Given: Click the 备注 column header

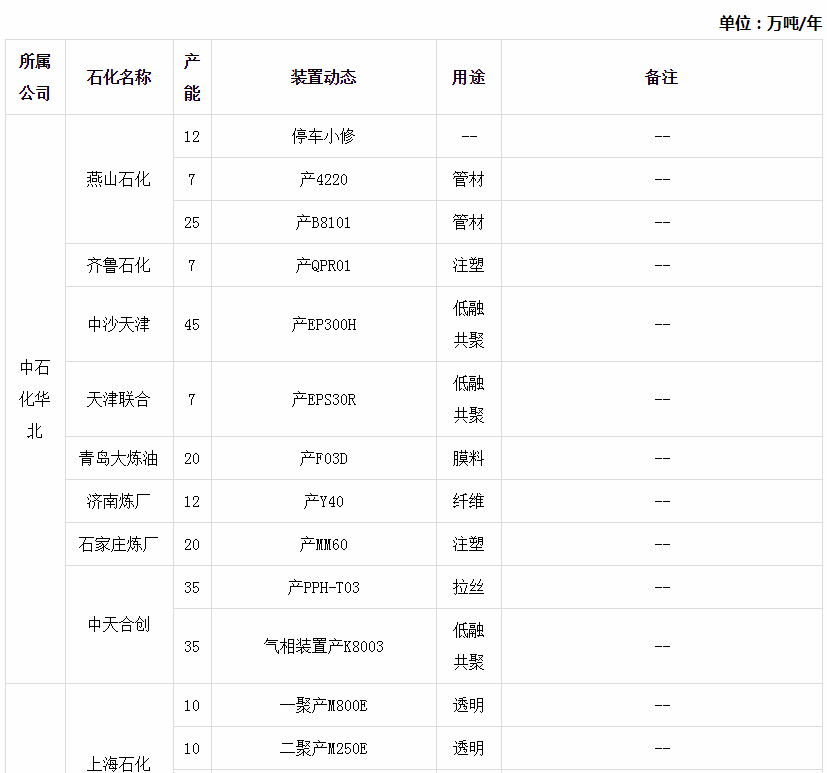Looking at the screenshot, I should (661, 77).
